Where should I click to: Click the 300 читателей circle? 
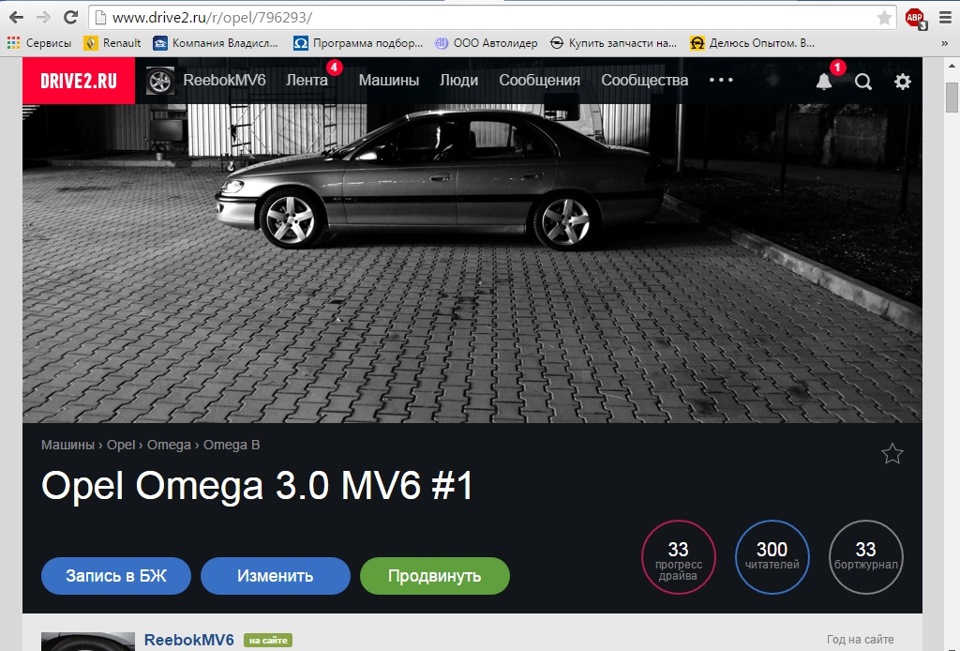point(772,557)
